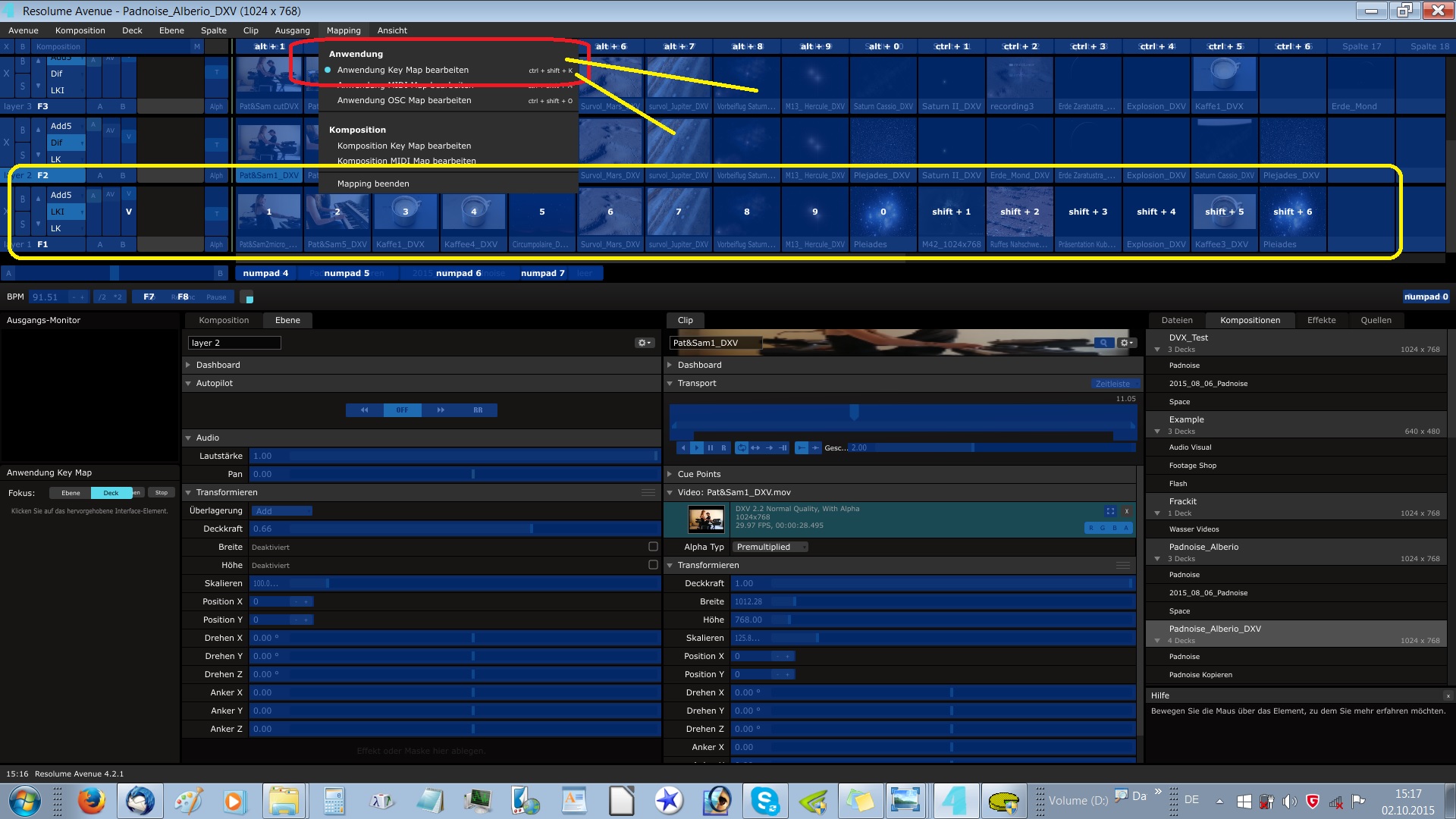Open Skype from the taskbar
1456x819 pixels.
pyautogui.click(x=764, y=801)
